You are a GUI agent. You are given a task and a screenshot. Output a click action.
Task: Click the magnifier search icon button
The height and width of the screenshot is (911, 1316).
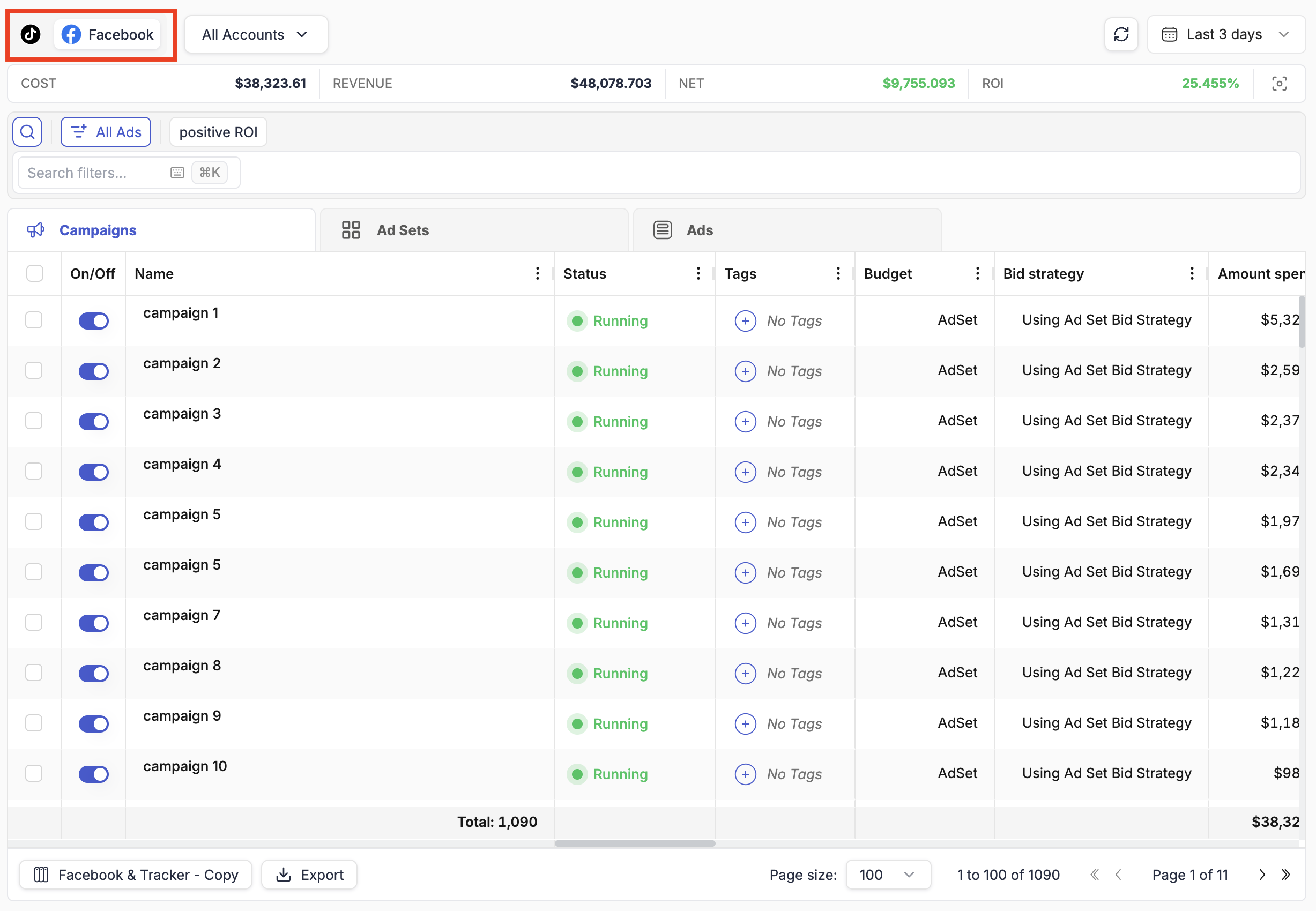[x=27, y=132]
